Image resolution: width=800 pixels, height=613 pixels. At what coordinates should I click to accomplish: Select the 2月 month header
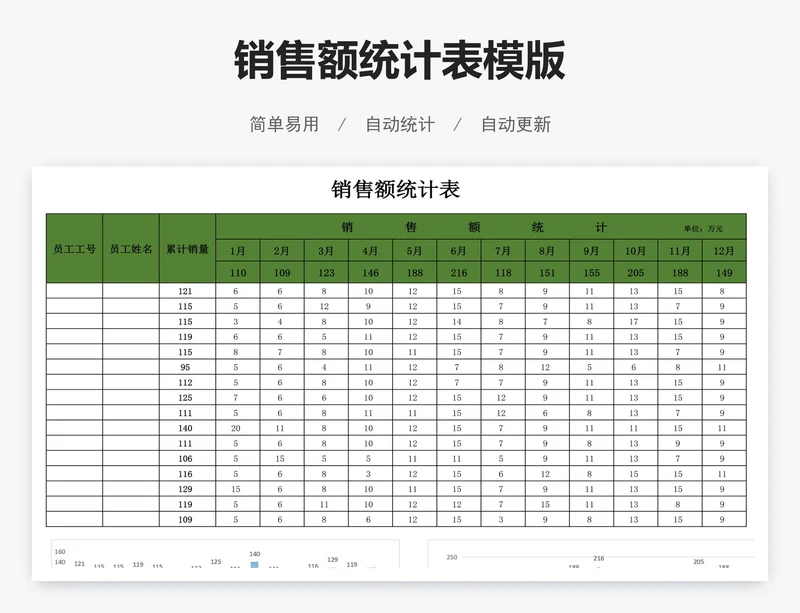(282, 251)
